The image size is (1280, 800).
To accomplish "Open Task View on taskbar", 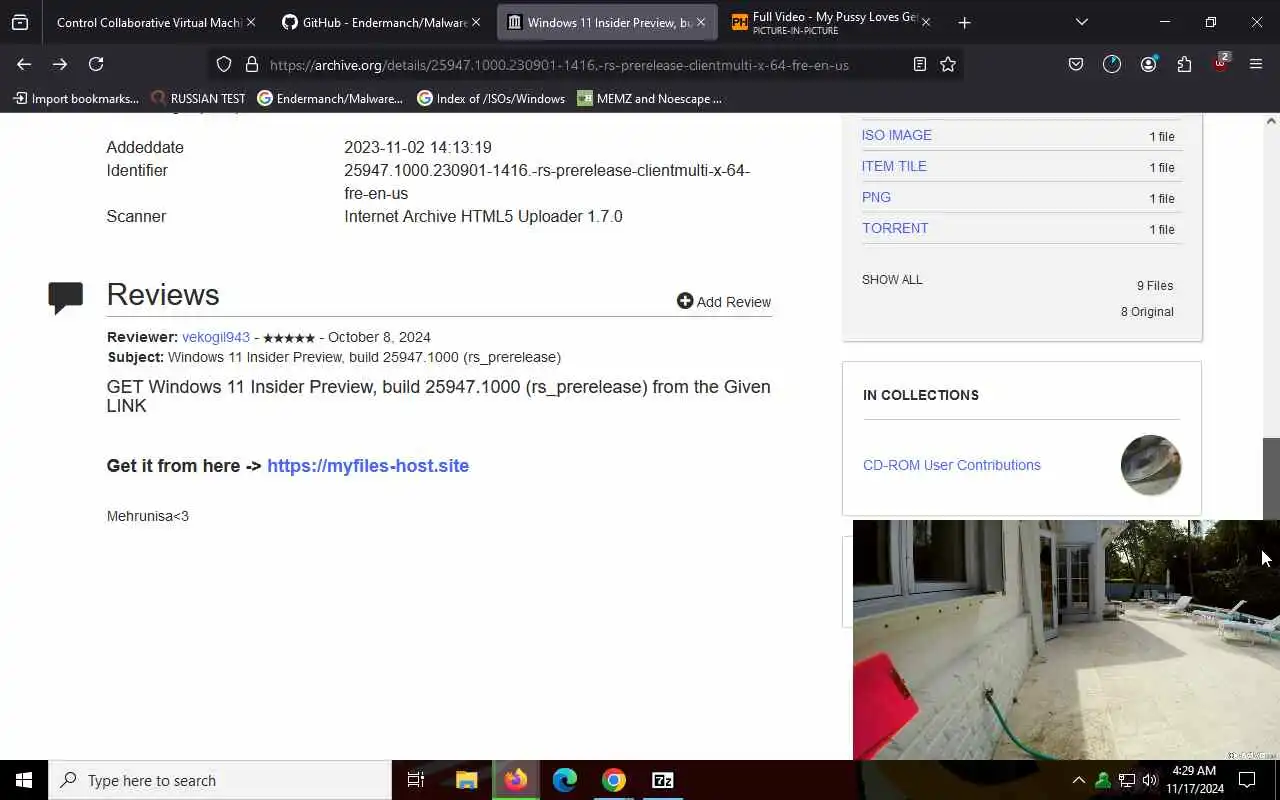I will pyautogui.click(x=416, y=780).
